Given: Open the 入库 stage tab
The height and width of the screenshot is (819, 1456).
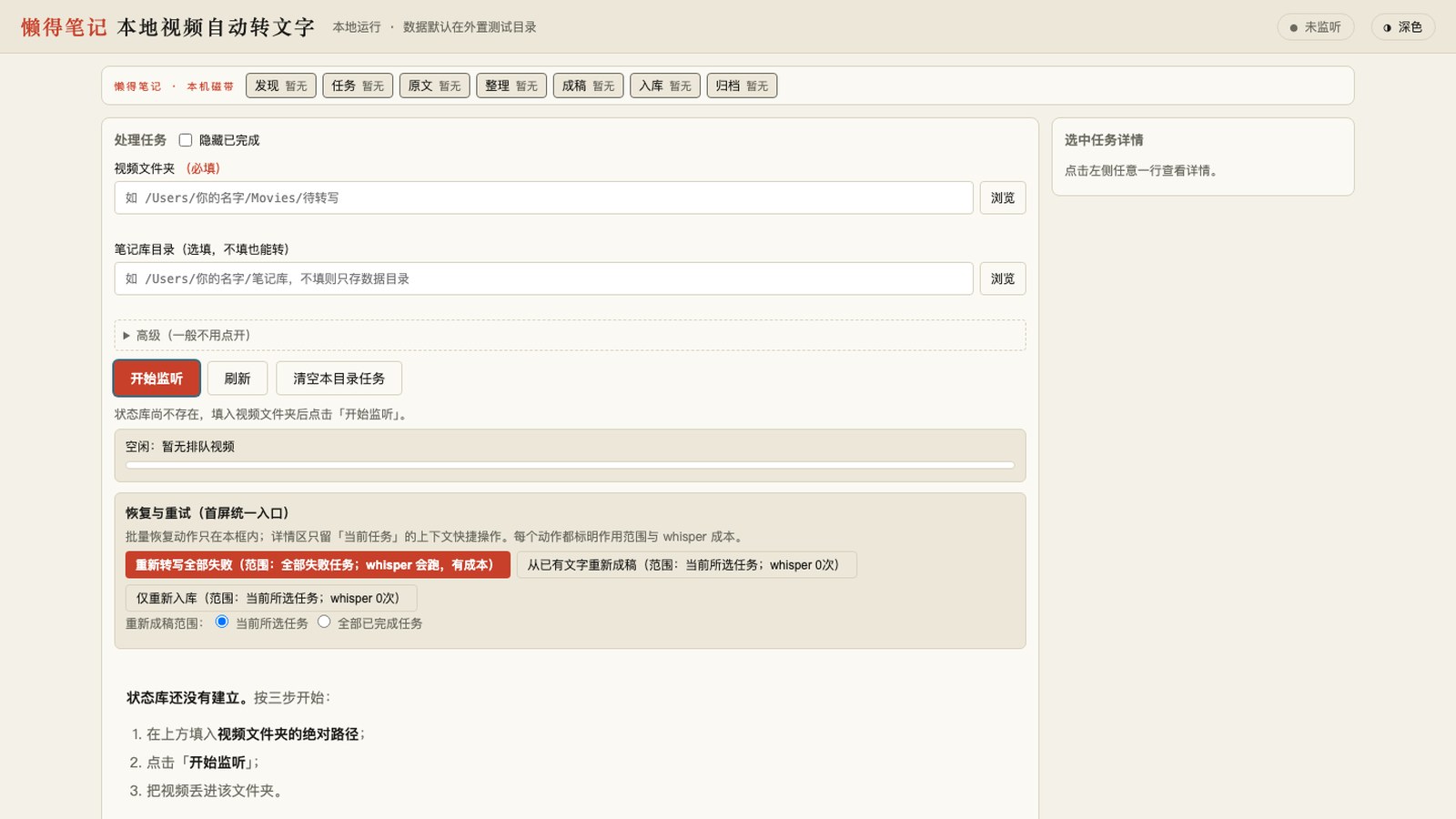Looking at the screenshot, I should pyautogui.click(x=665, y=86).
